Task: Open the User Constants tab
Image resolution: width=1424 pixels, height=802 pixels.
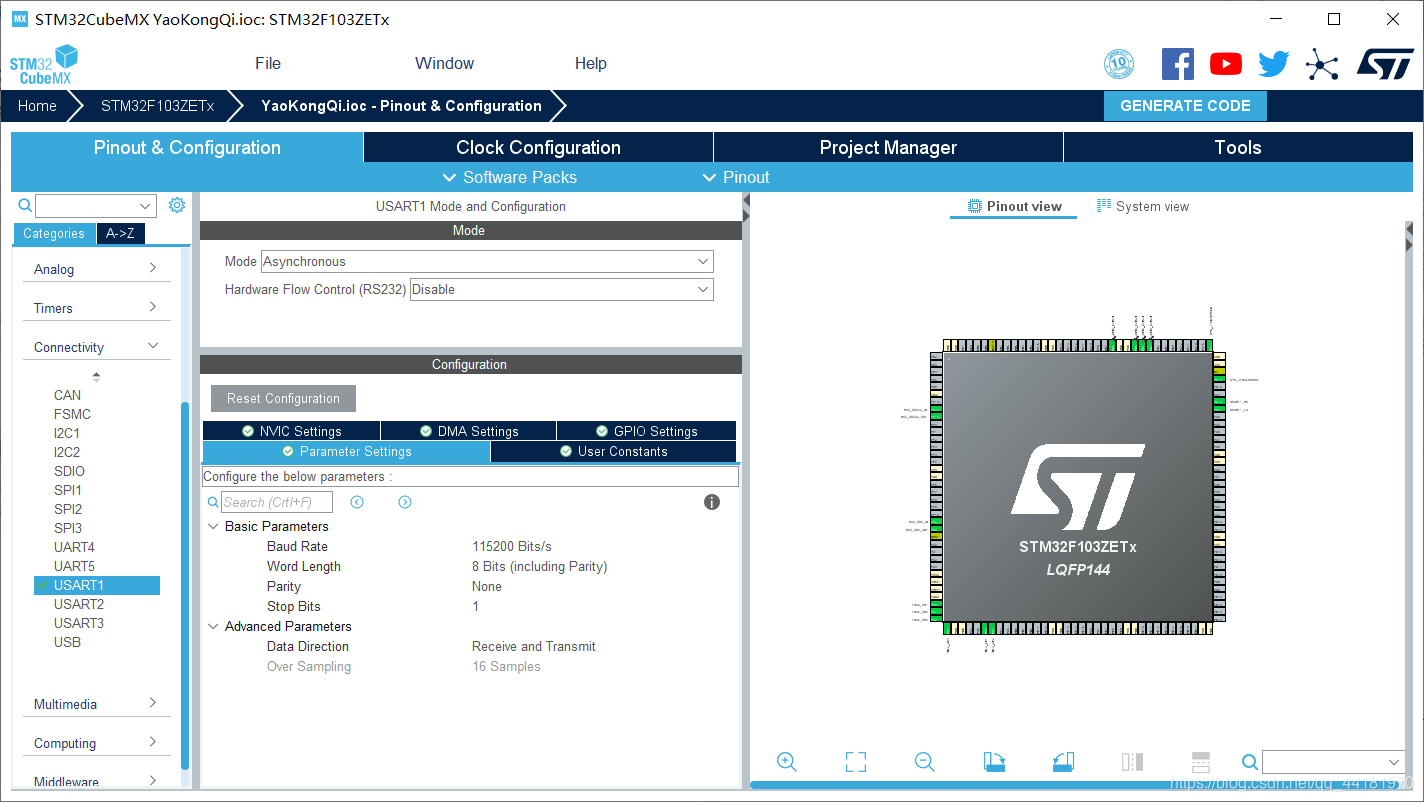Action: pos(613,451)
